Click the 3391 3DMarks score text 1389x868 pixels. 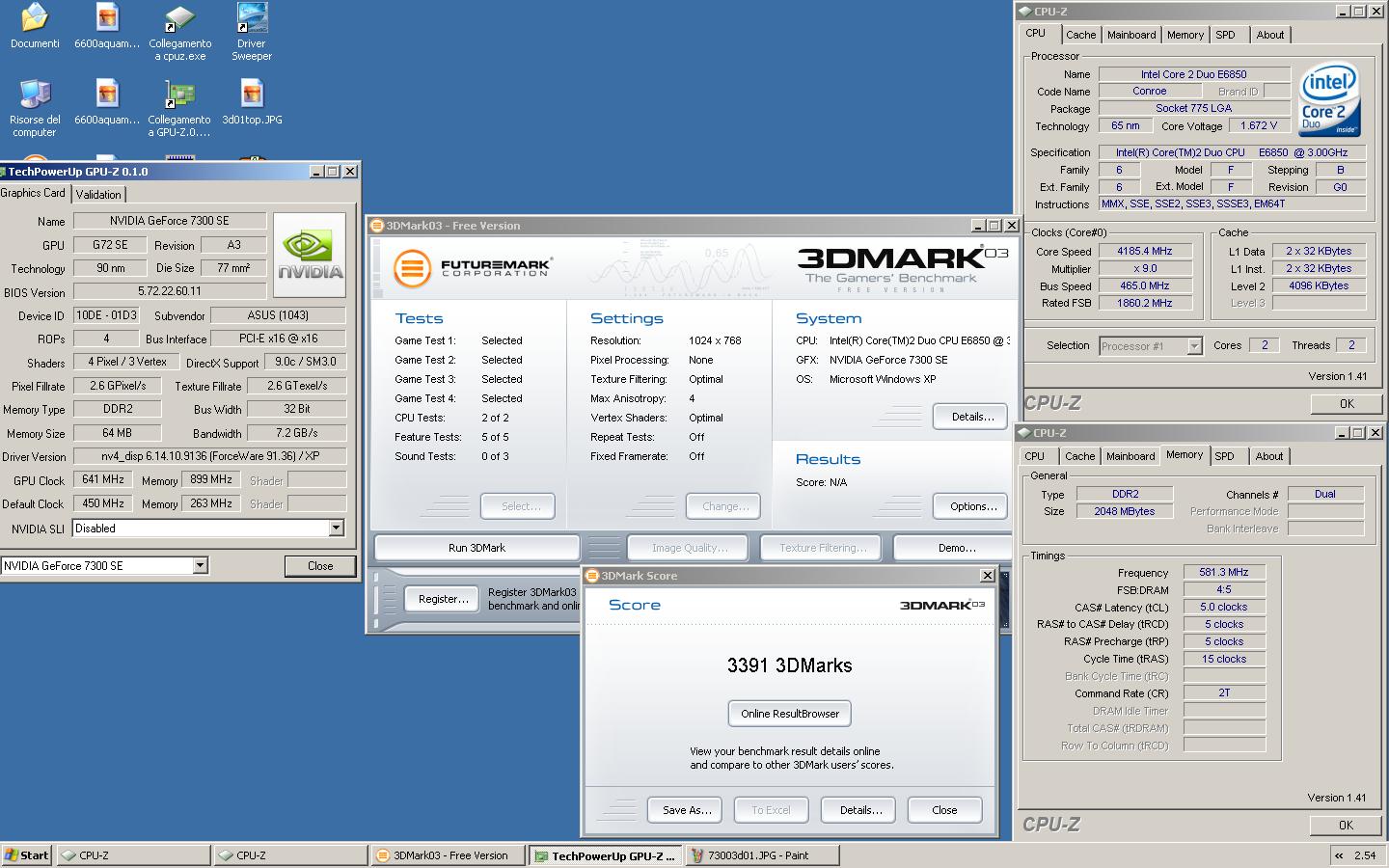pos(789,665)
